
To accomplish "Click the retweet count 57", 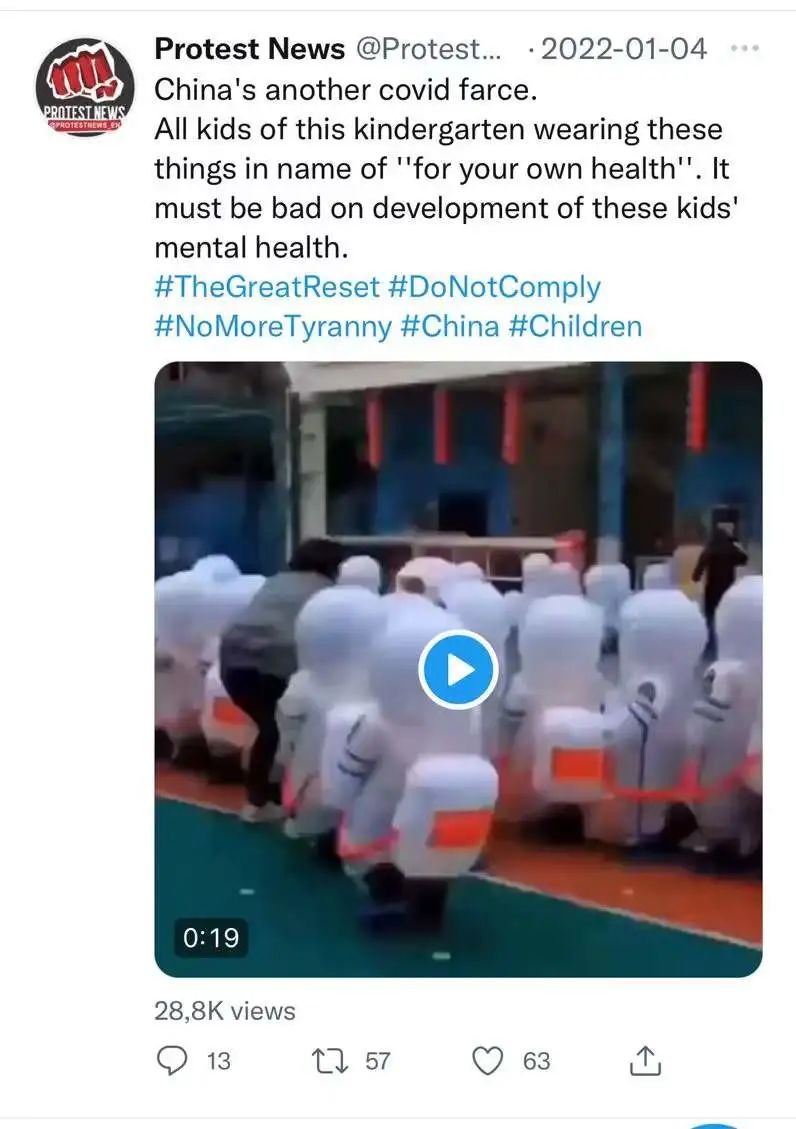I will [x=377, y=1061].
